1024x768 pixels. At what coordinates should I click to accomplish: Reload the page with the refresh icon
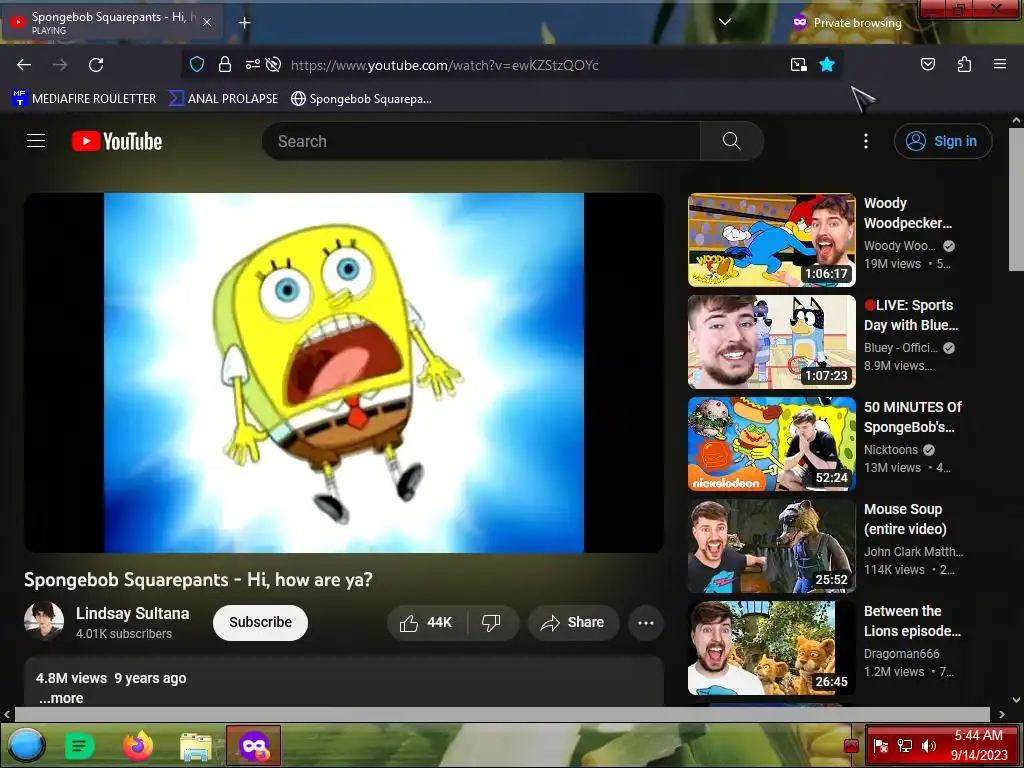click(x=96, y=65)
